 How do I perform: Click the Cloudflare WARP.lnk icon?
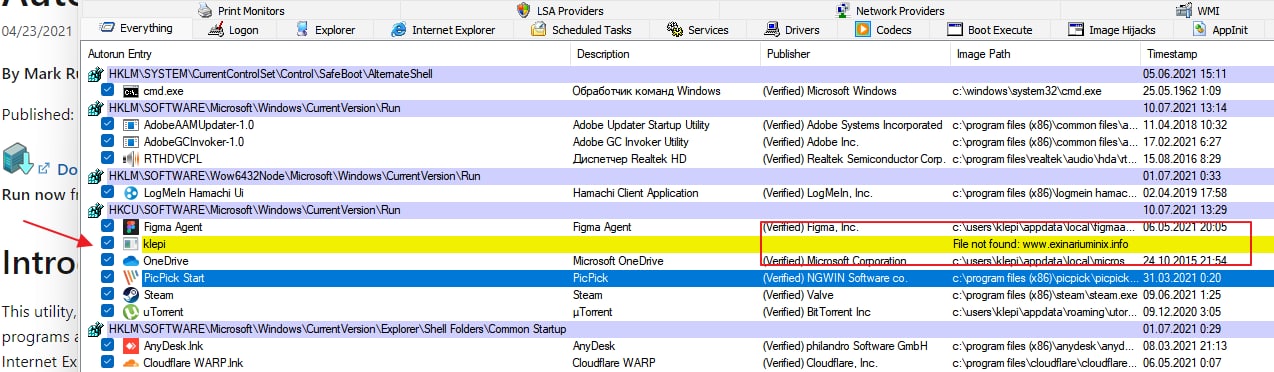pyautogui.click(x=130, y=362)
